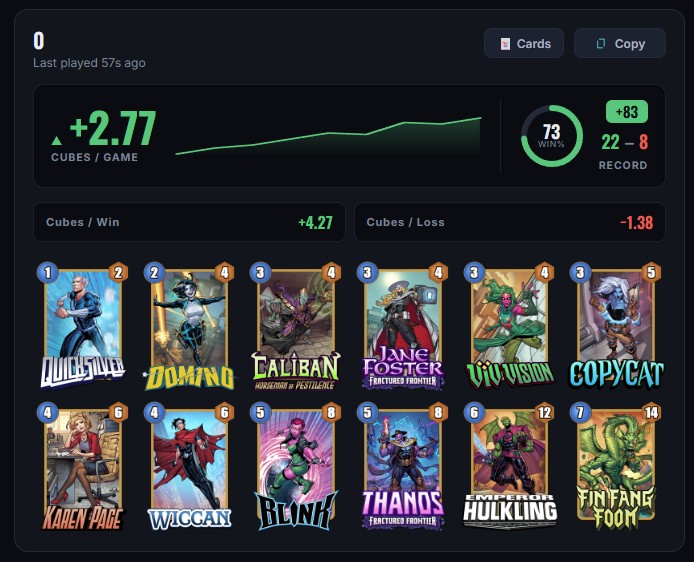Open the Blink card
The image size is (694, 562).
[296, 467]
